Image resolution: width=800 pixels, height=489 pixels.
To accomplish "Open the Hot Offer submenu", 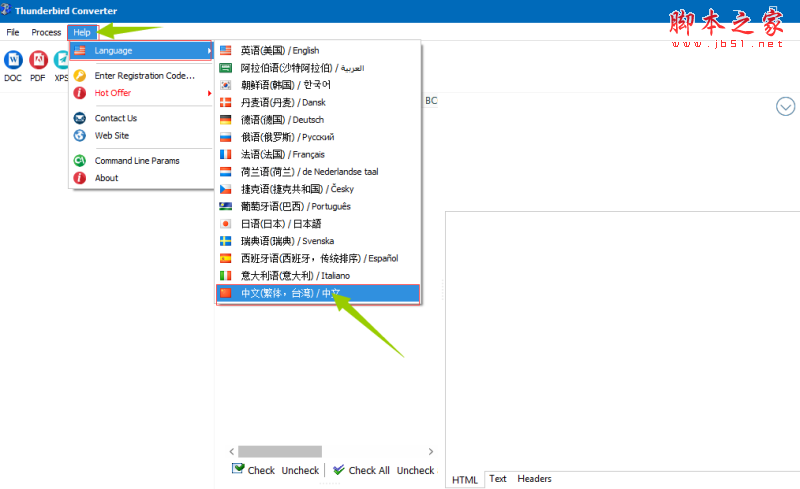I will point(141,93).
